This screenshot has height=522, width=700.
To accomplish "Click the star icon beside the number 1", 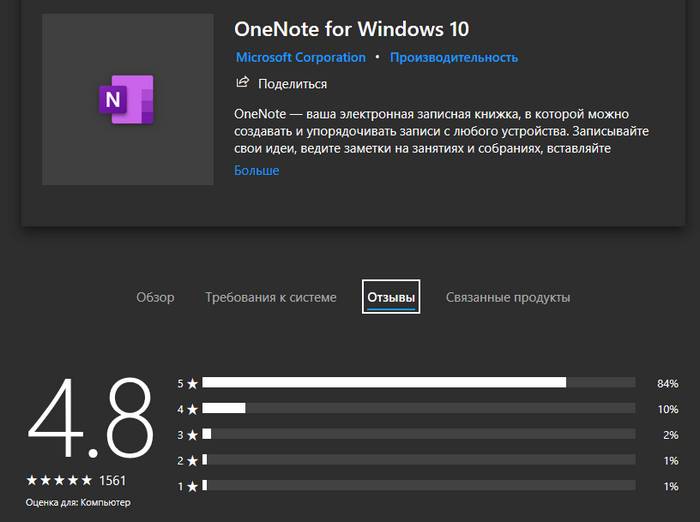I will (x=192, y=486).
